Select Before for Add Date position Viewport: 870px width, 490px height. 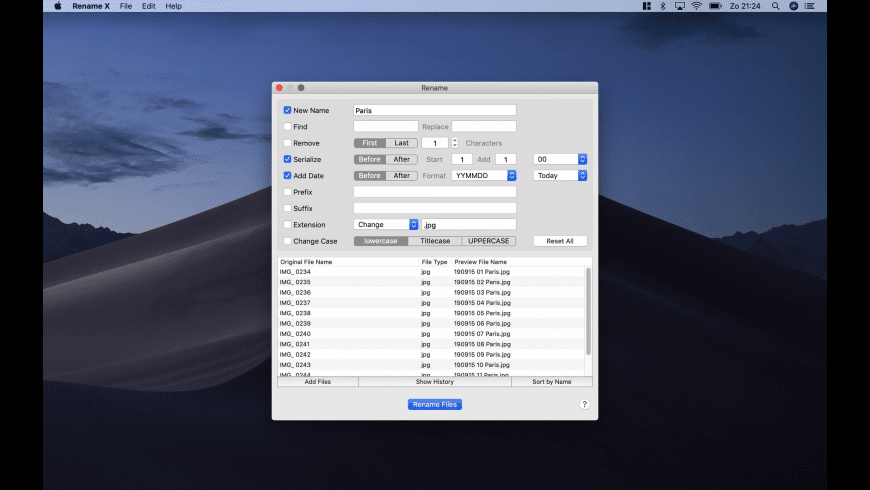point(370,175)
